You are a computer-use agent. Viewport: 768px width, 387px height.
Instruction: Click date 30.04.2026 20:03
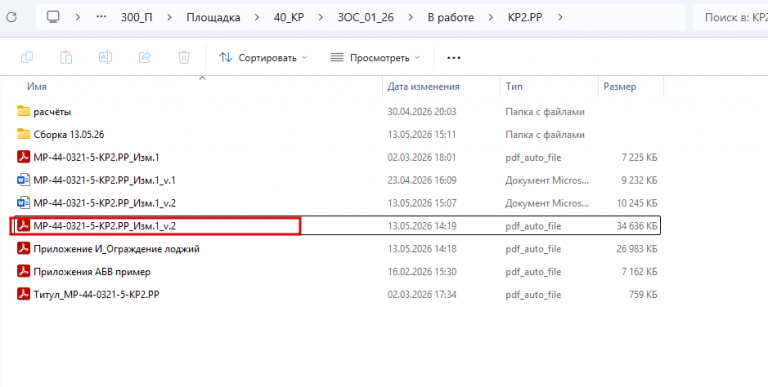pyautogui.click(x=422, y=112)
